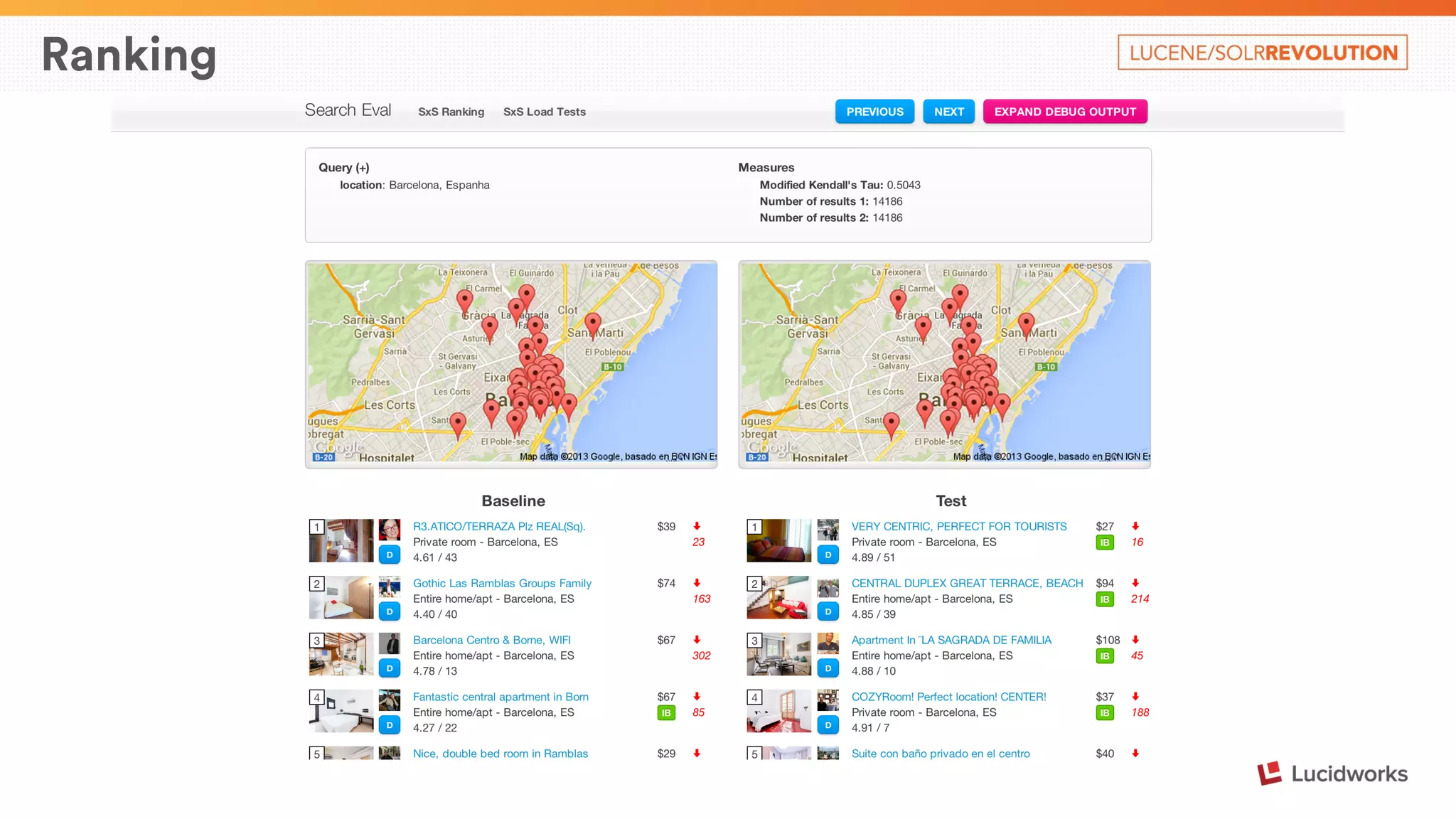The width and height of the screenshot is (1456, 819).
Task: Click the Previous button
Action: click(874, 112)
